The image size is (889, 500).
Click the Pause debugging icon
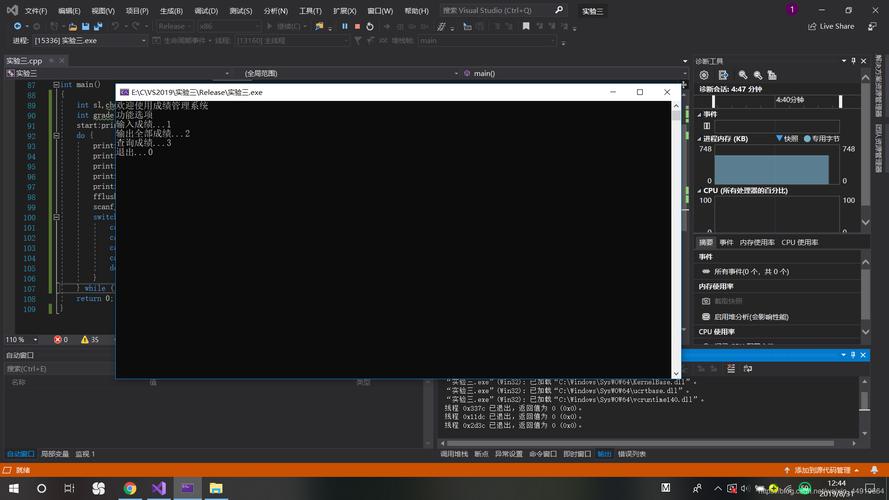[x=345, y=26]
